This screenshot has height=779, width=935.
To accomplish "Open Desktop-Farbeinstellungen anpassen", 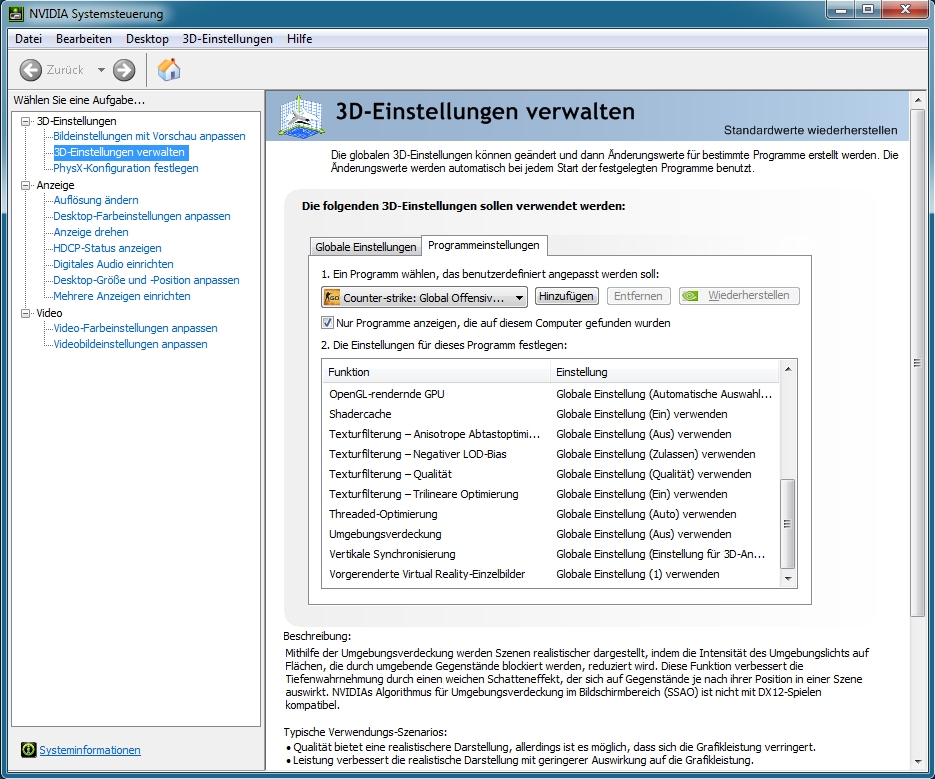I will pos(141,216).
